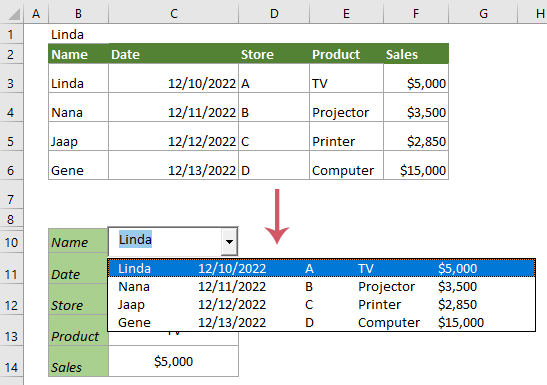Pick the Jaap row in dropdown list

click(x=321, y=304)
